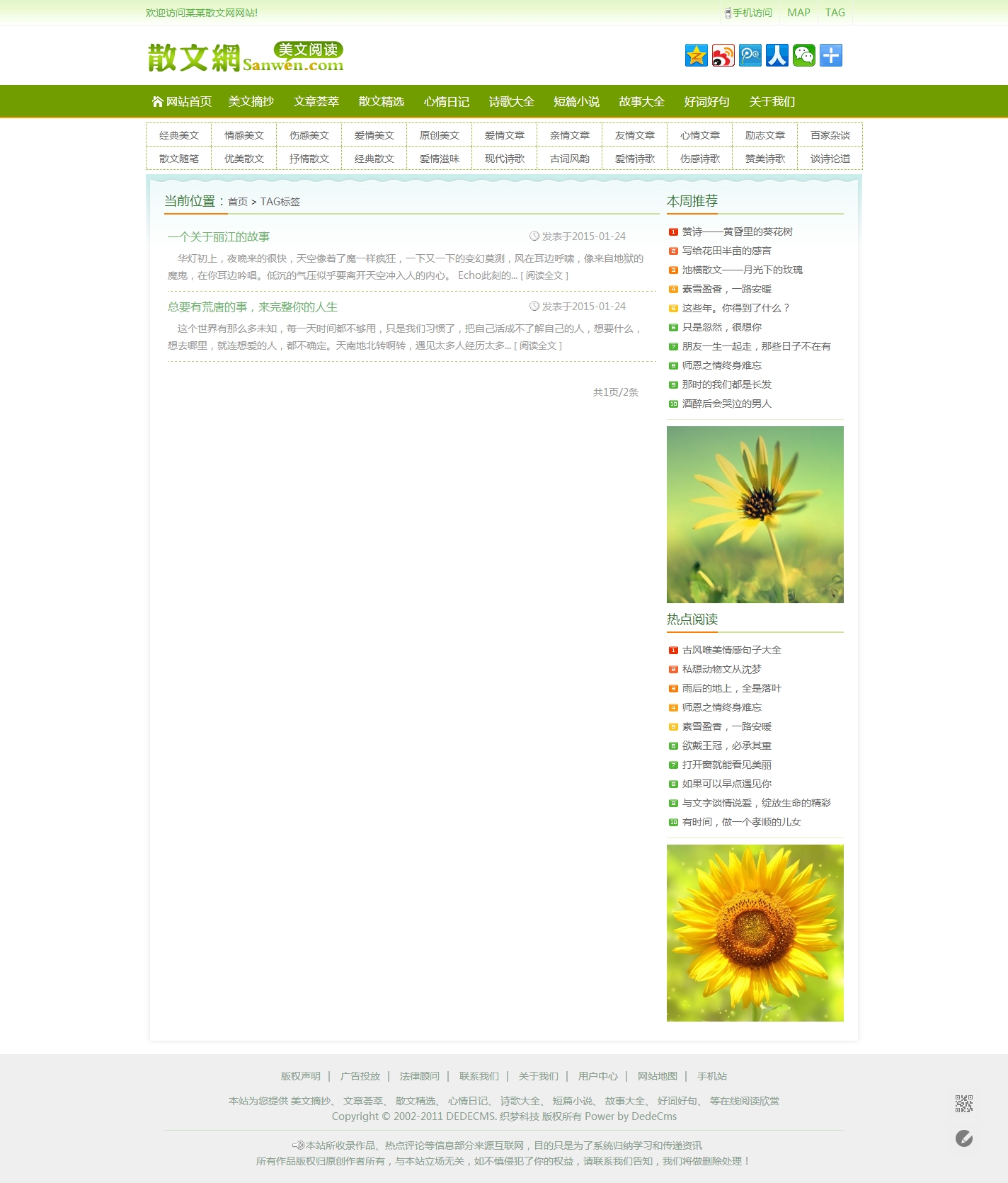This screenshot has width=1008, height=1183.
Task: Select the 经典美文 category tab
Action: (179, 135)
